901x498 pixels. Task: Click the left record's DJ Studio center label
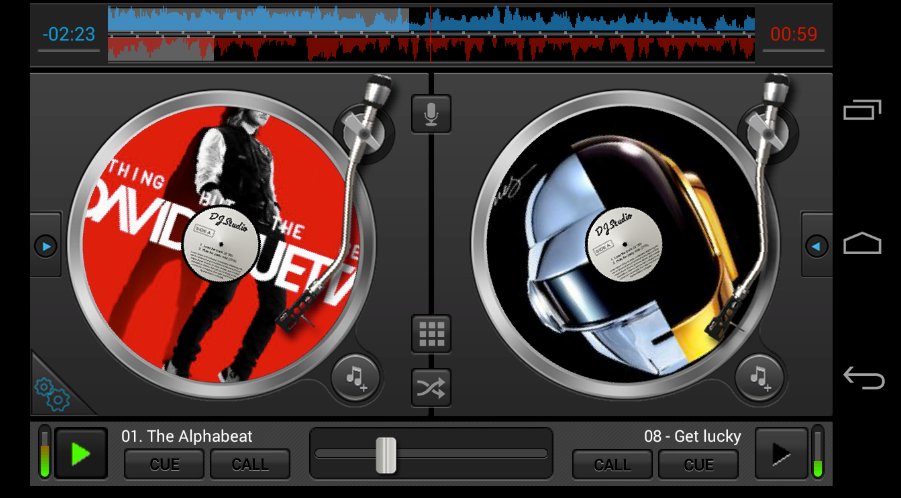[x=220, y=244]
